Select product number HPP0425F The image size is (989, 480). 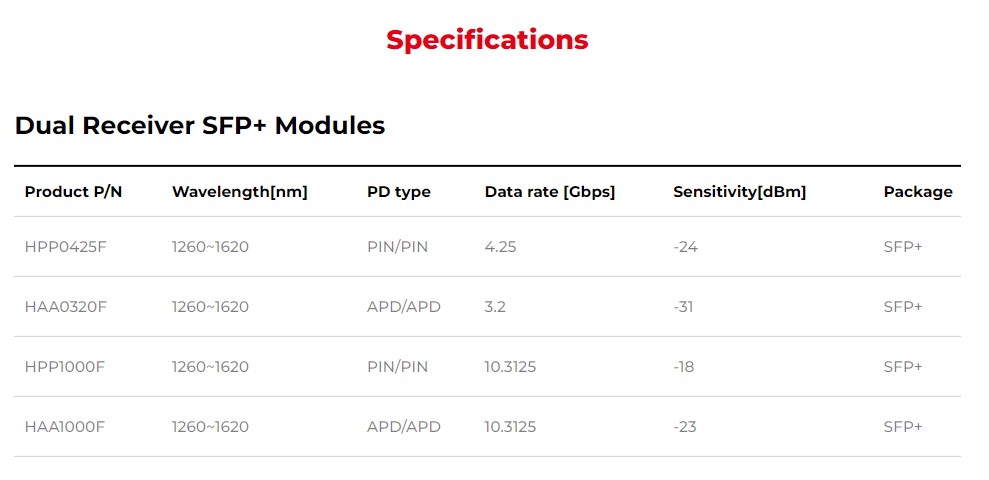coord(65,247)
